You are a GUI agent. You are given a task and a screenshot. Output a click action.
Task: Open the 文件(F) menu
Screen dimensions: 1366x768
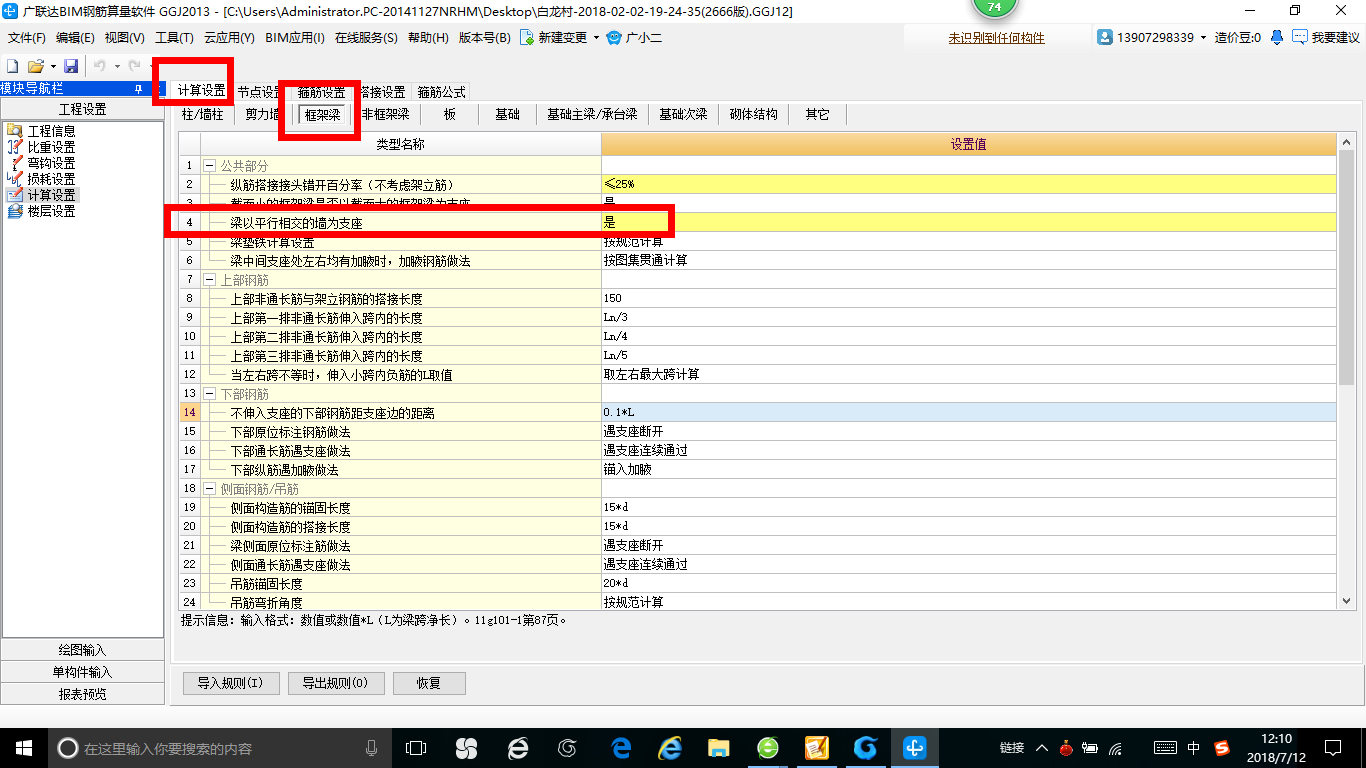coord(26,38)
